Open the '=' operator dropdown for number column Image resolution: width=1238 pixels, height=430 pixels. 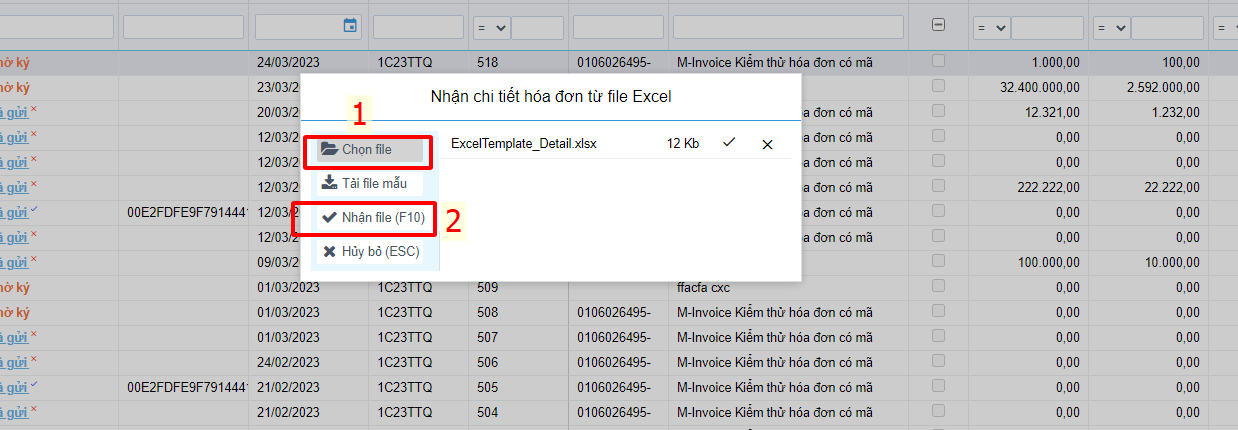(x=493, y=28)
